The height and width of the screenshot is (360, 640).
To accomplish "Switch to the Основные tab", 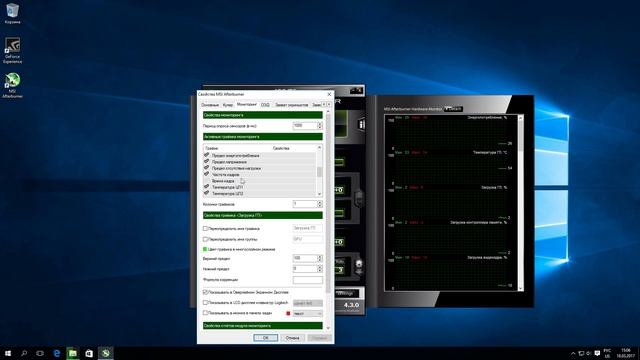I will (210, 105).
